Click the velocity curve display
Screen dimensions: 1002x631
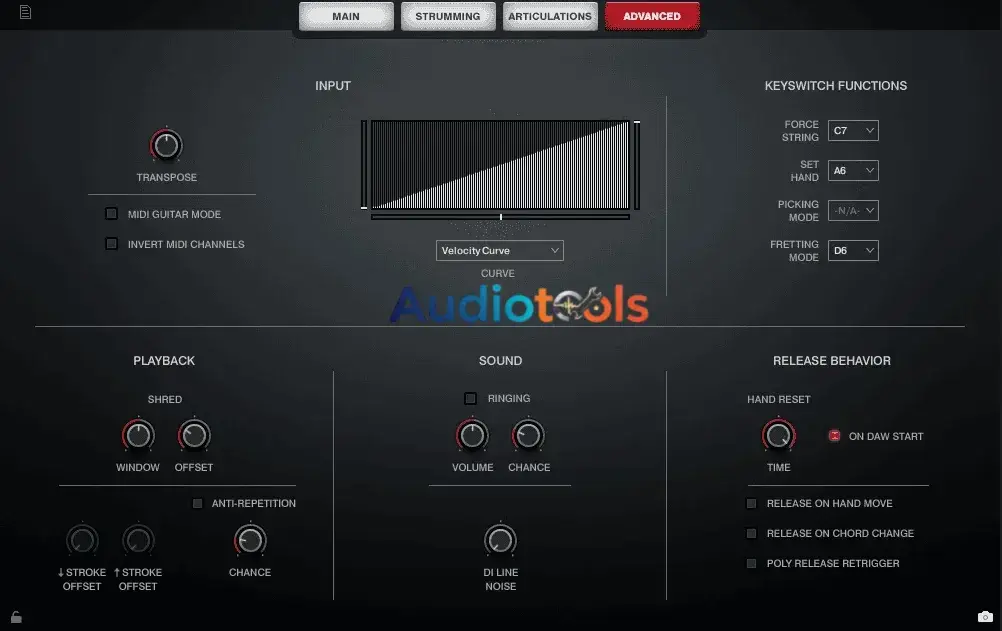click(500, 164)
